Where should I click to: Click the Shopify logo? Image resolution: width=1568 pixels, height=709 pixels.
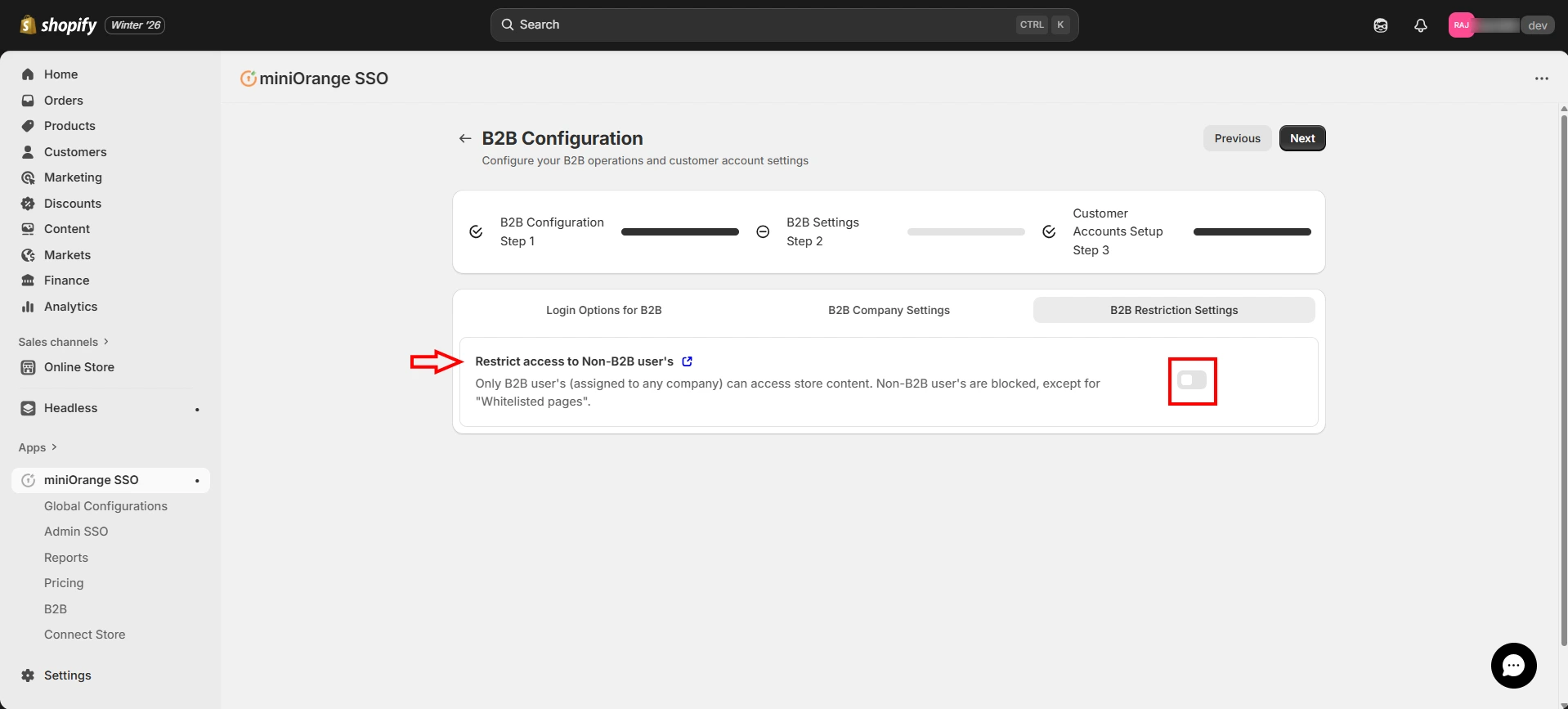pos(58,25)
